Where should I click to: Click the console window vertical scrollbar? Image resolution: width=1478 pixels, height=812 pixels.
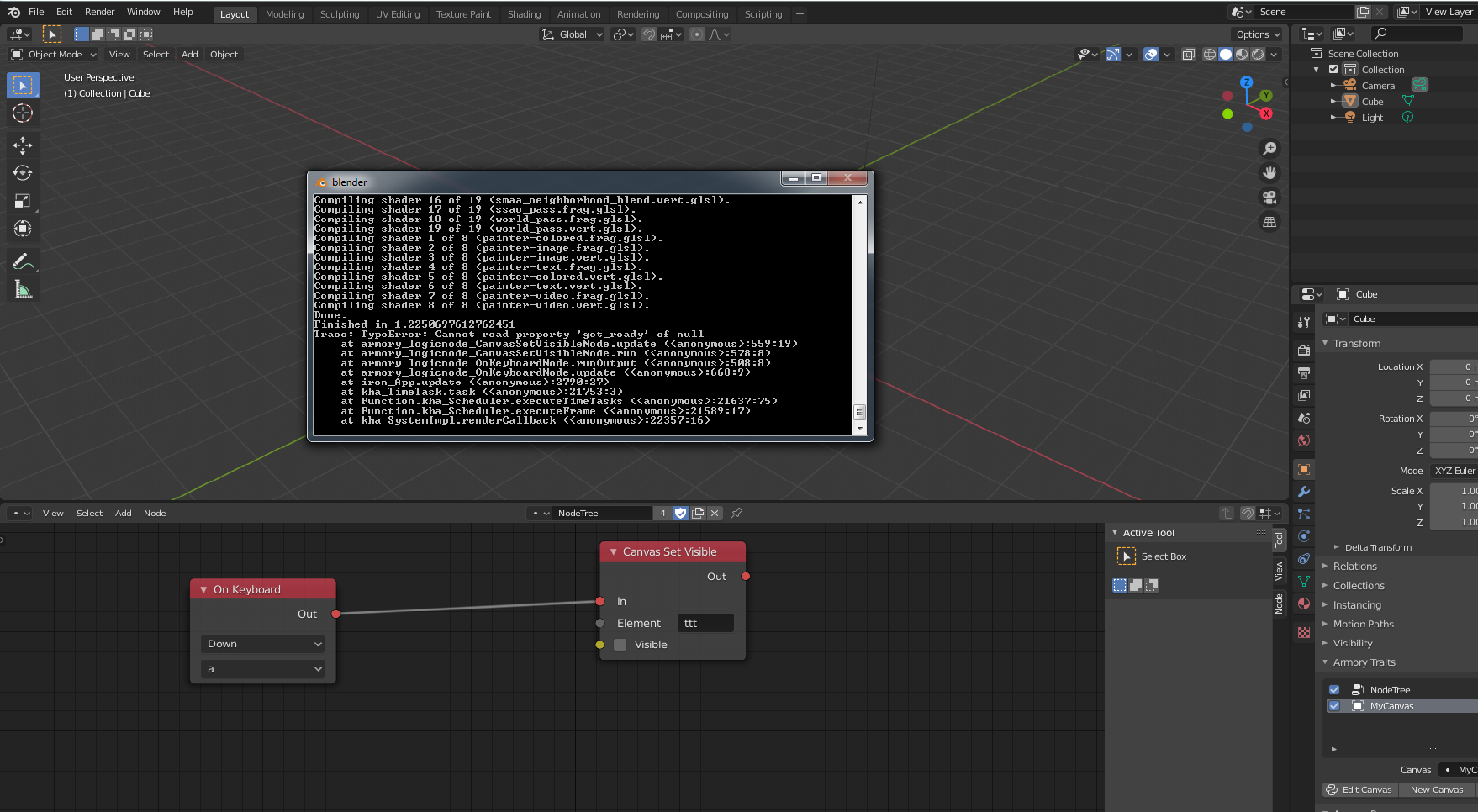tap(859, 315)
